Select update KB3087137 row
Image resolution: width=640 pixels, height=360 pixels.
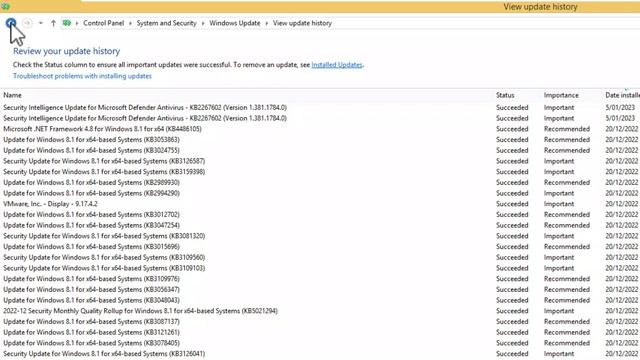pos(320,322)
